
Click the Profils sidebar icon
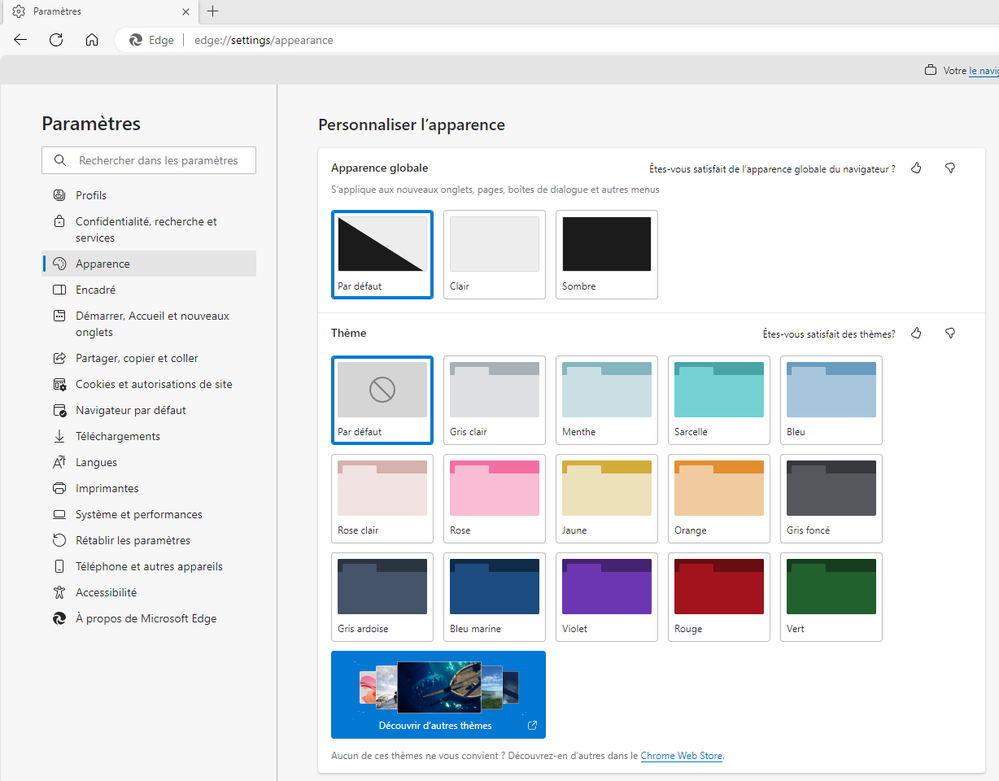pos(59,195)
